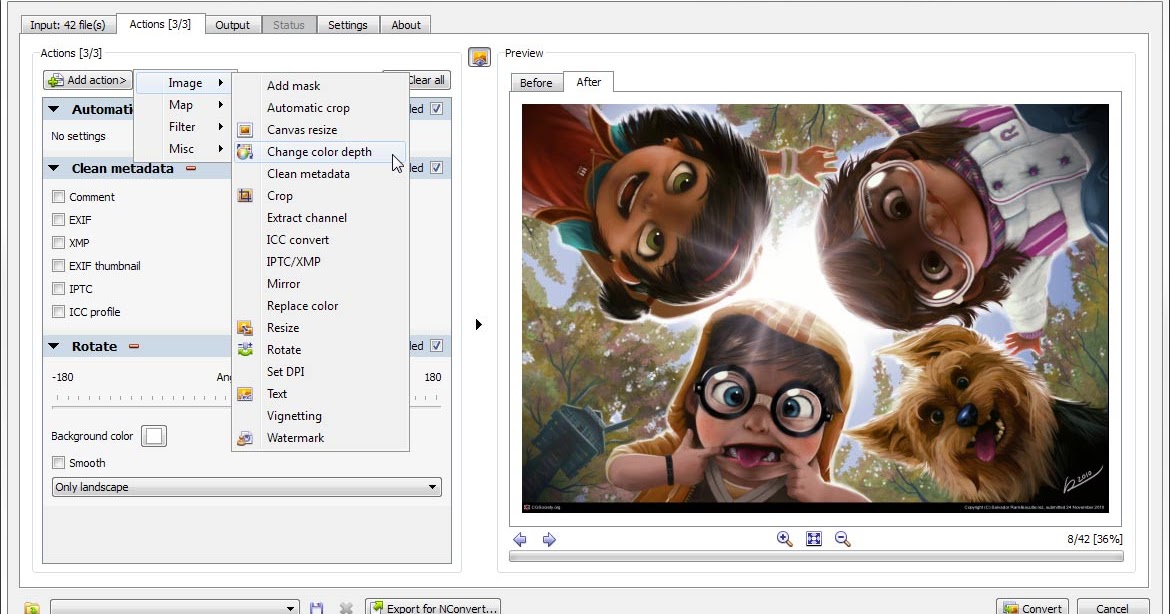Open the About tab
Image resolution: width=1170 pixels, height=614 pixels.
click(406, 25)
